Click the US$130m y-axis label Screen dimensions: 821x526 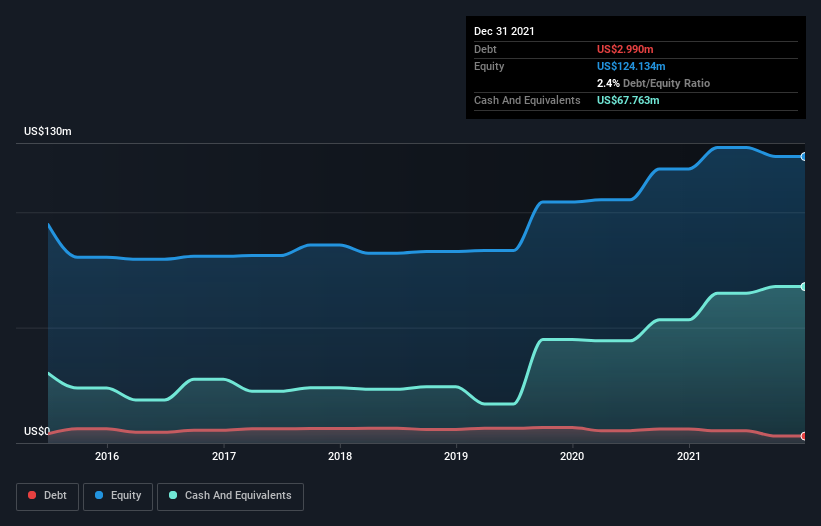(x=48, y=131)
